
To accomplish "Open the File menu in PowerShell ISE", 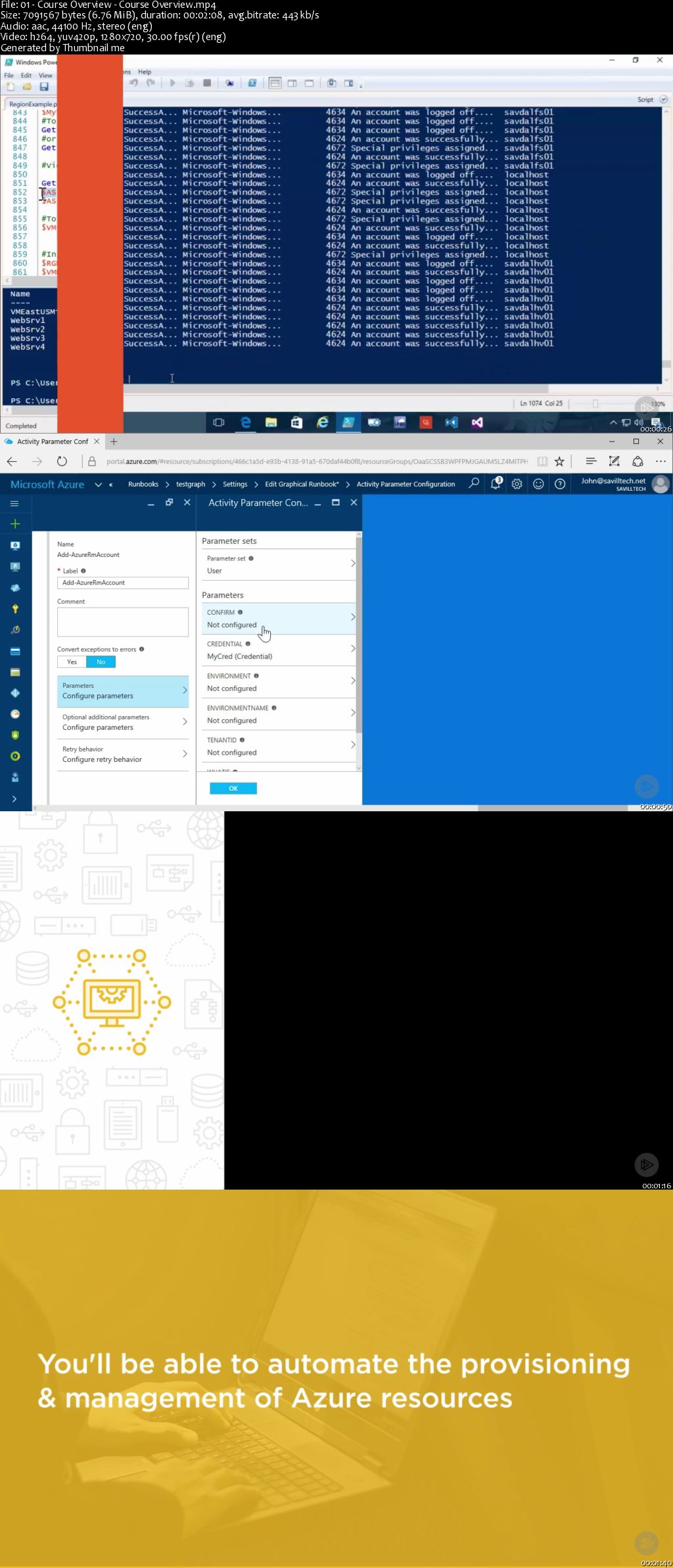I will 9,75.
